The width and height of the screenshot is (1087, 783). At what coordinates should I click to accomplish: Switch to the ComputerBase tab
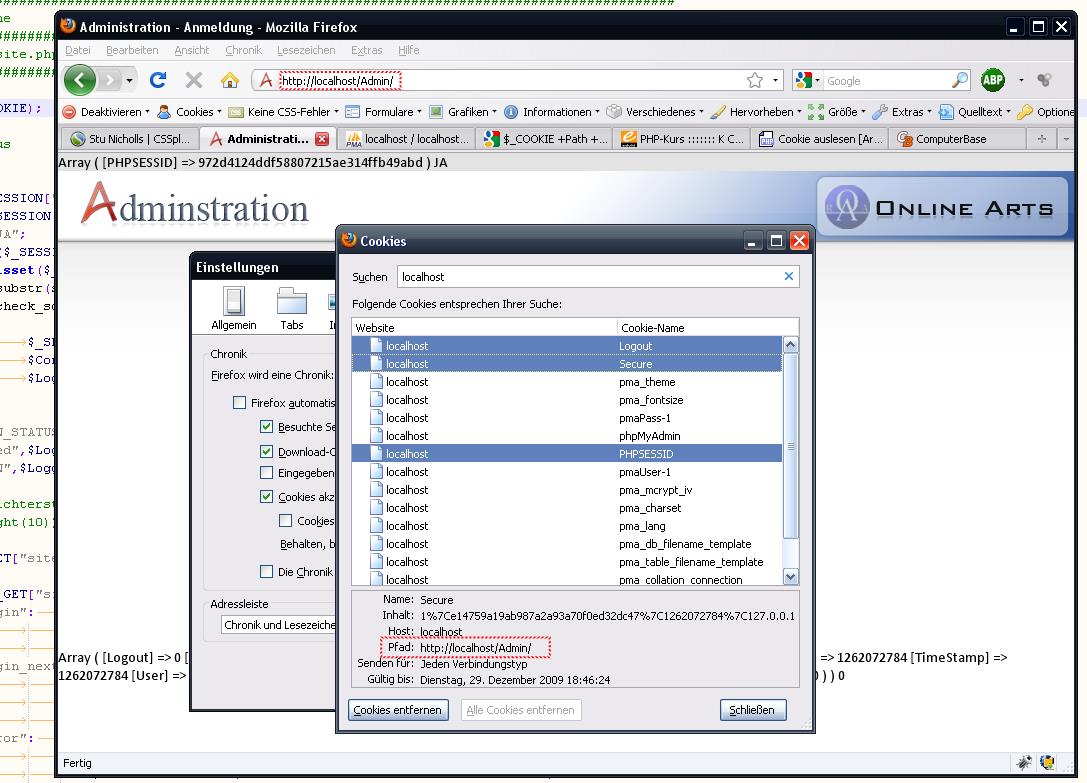[957, 139]
